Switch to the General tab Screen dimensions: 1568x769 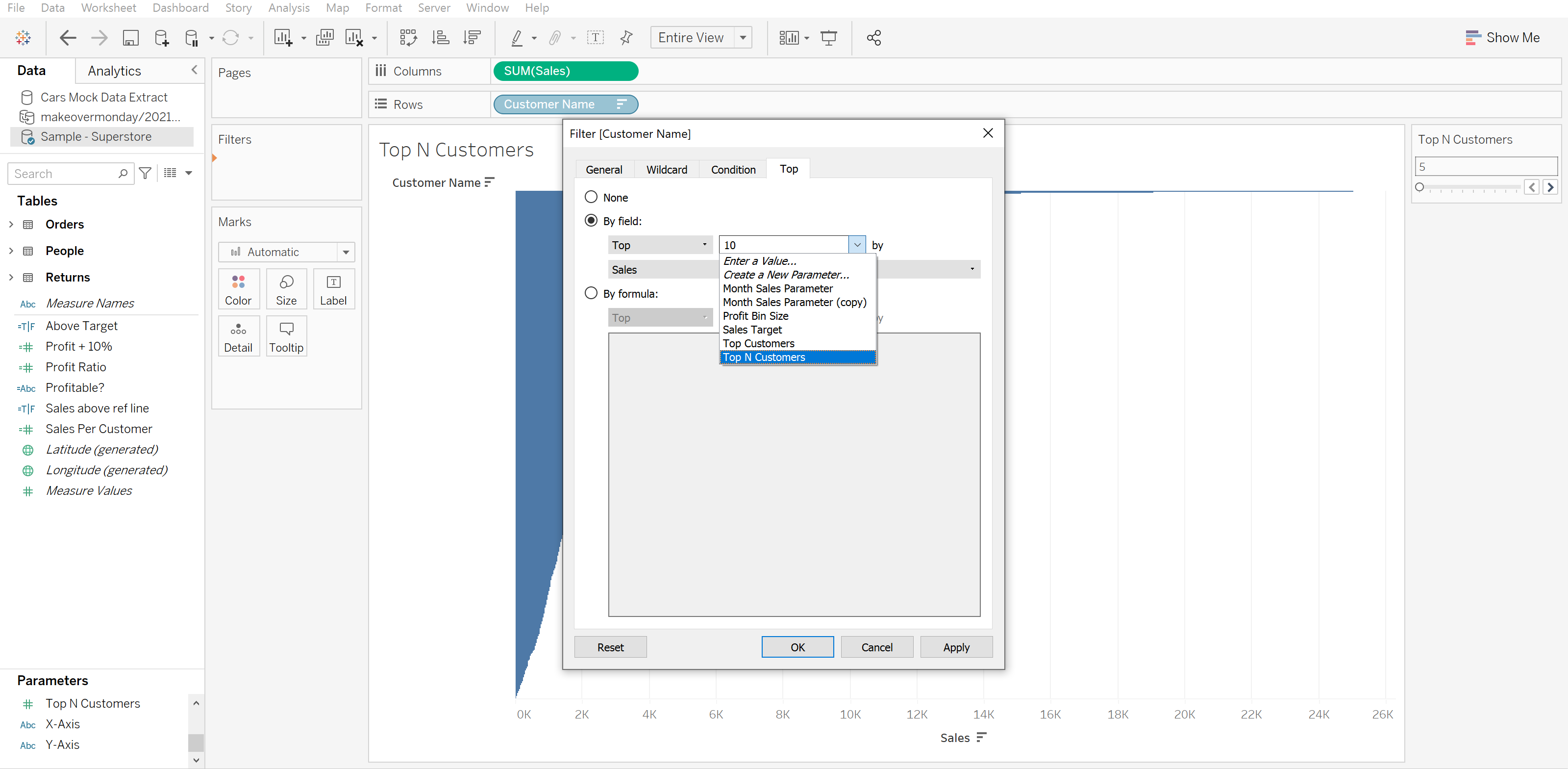(604, 169)
